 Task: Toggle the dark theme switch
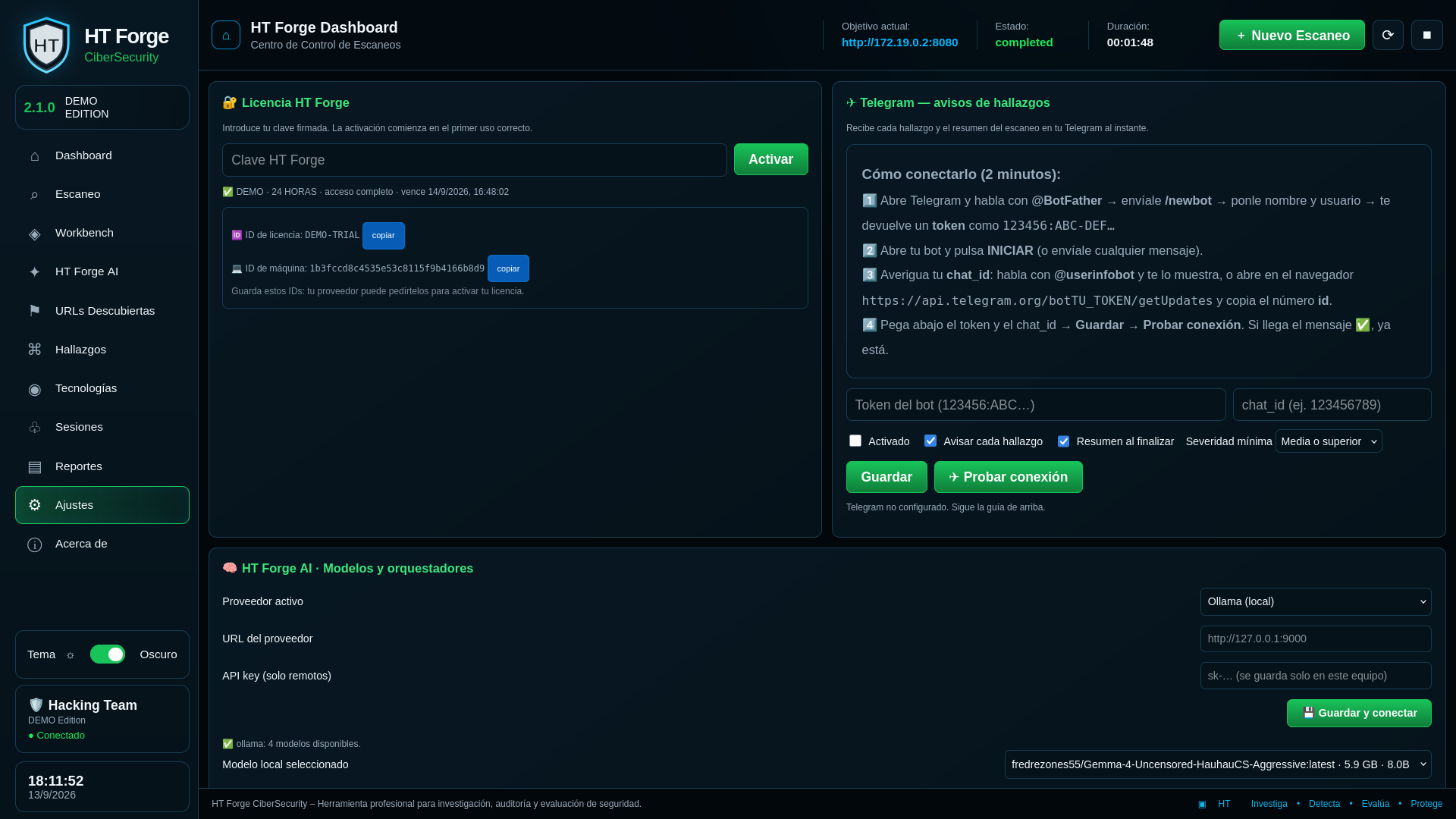click(108, 654)
